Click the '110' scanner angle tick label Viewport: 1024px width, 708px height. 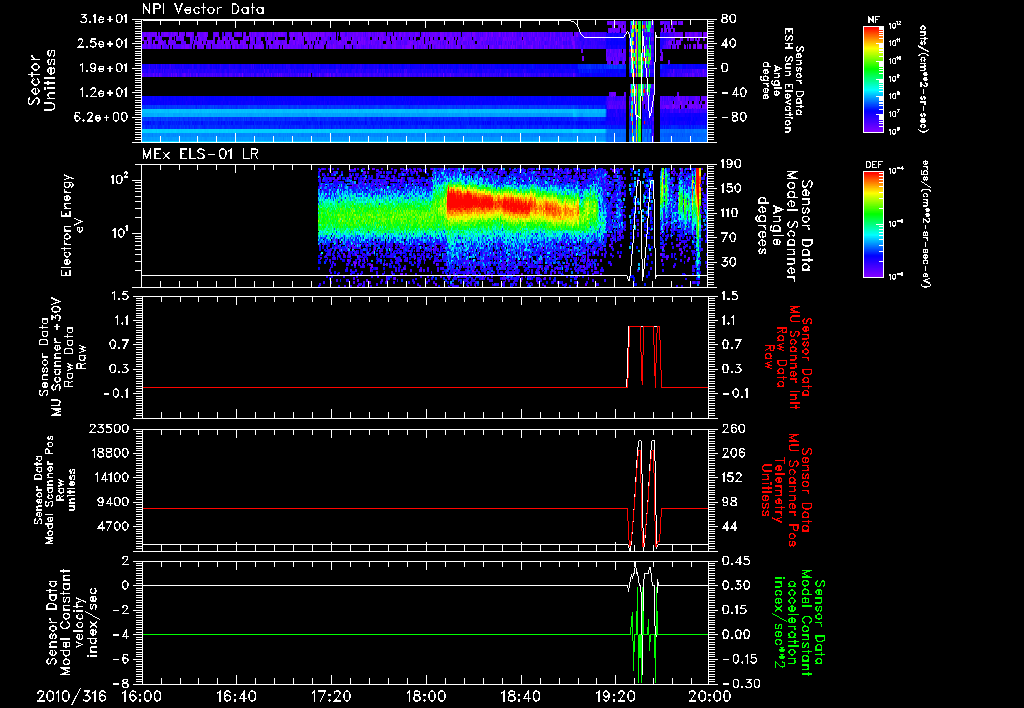(x=732, y=213)
